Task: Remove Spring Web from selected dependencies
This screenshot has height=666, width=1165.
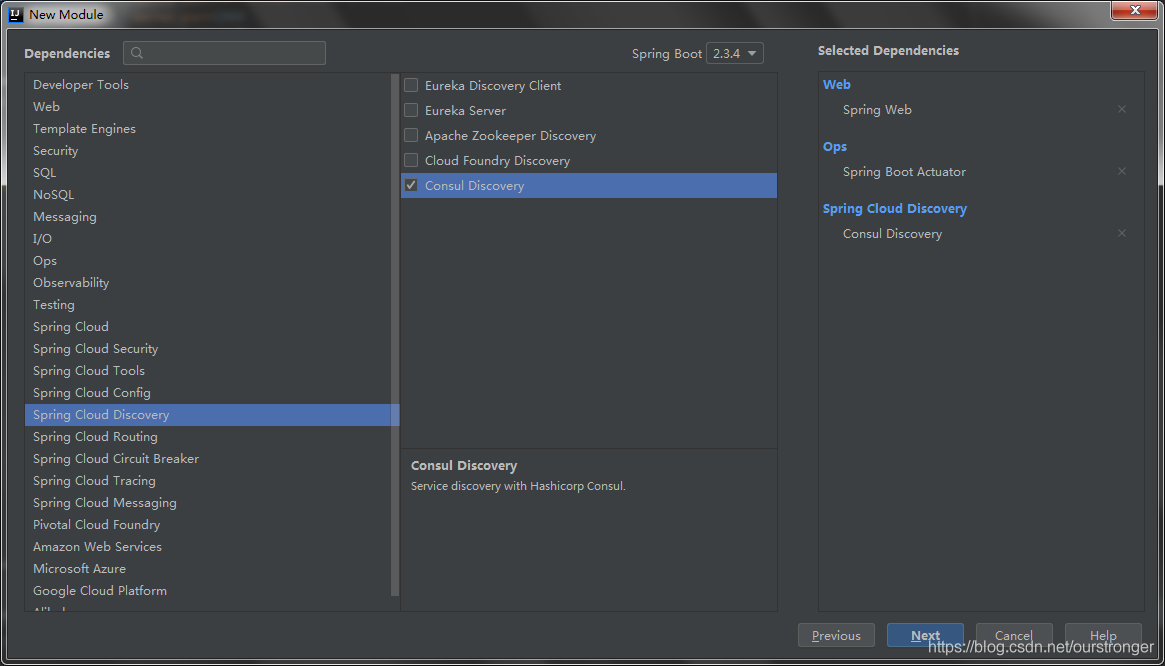Action: pyautogui.click(x=1122, y=109)
